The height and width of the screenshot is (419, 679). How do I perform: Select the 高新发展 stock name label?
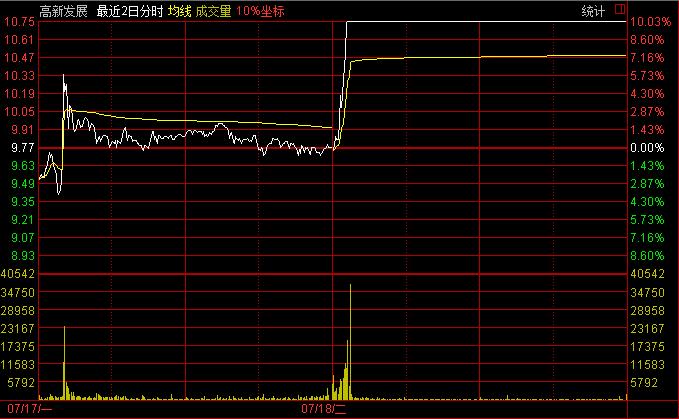click(63, 11)
